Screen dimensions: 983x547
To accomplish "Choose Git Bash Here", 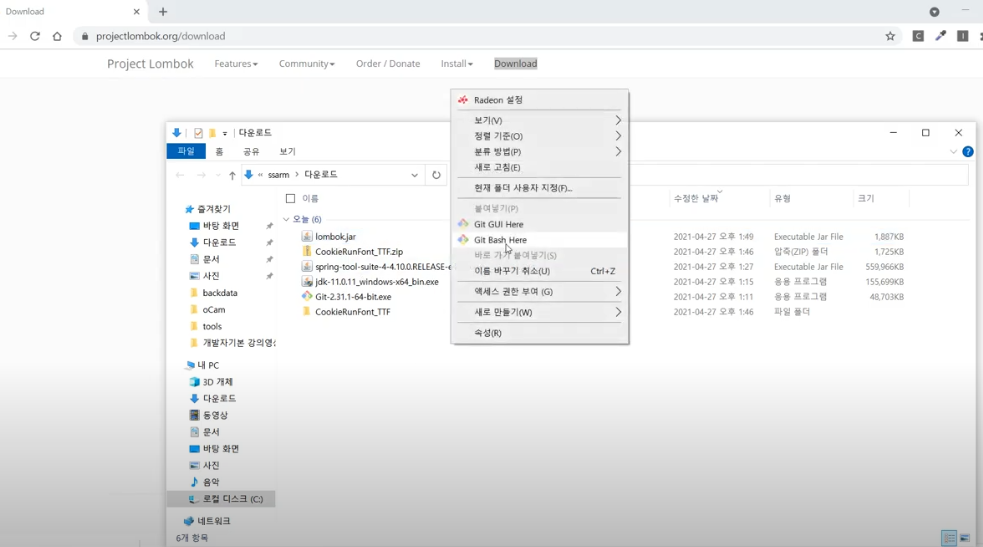I will pyautogui.click(x=540, y=240).
